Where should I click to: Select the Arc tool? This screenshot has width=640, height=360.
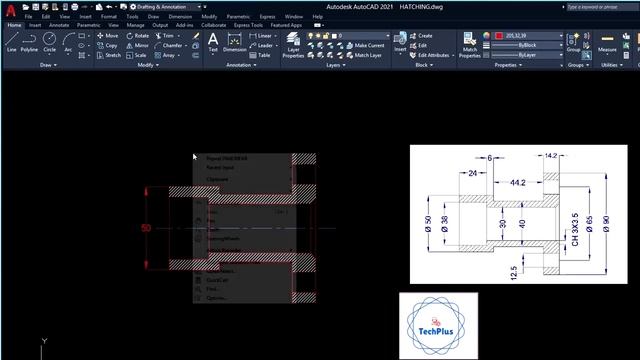(x=68, y=42)
